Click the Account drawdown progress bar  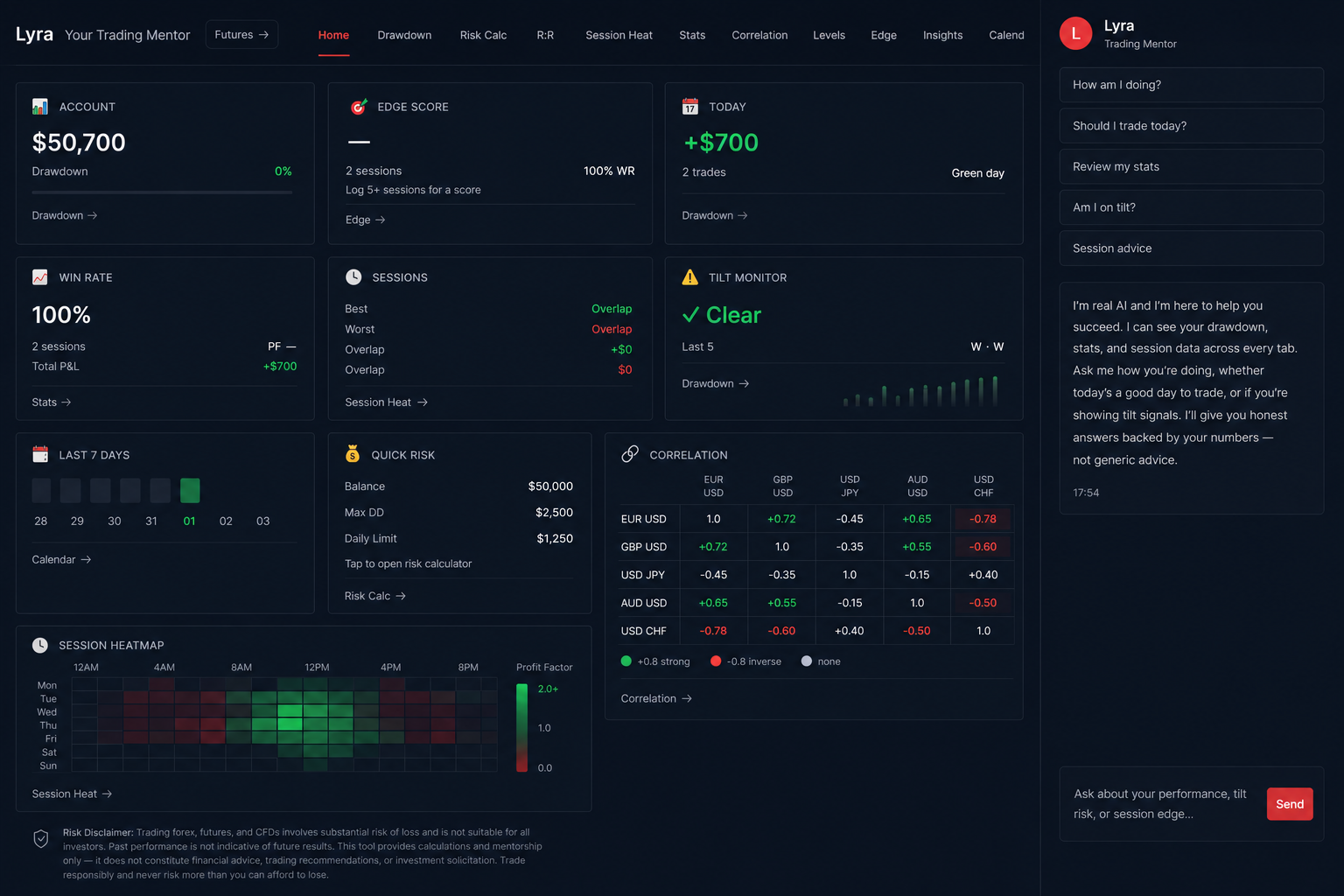[x=162, y=192]
